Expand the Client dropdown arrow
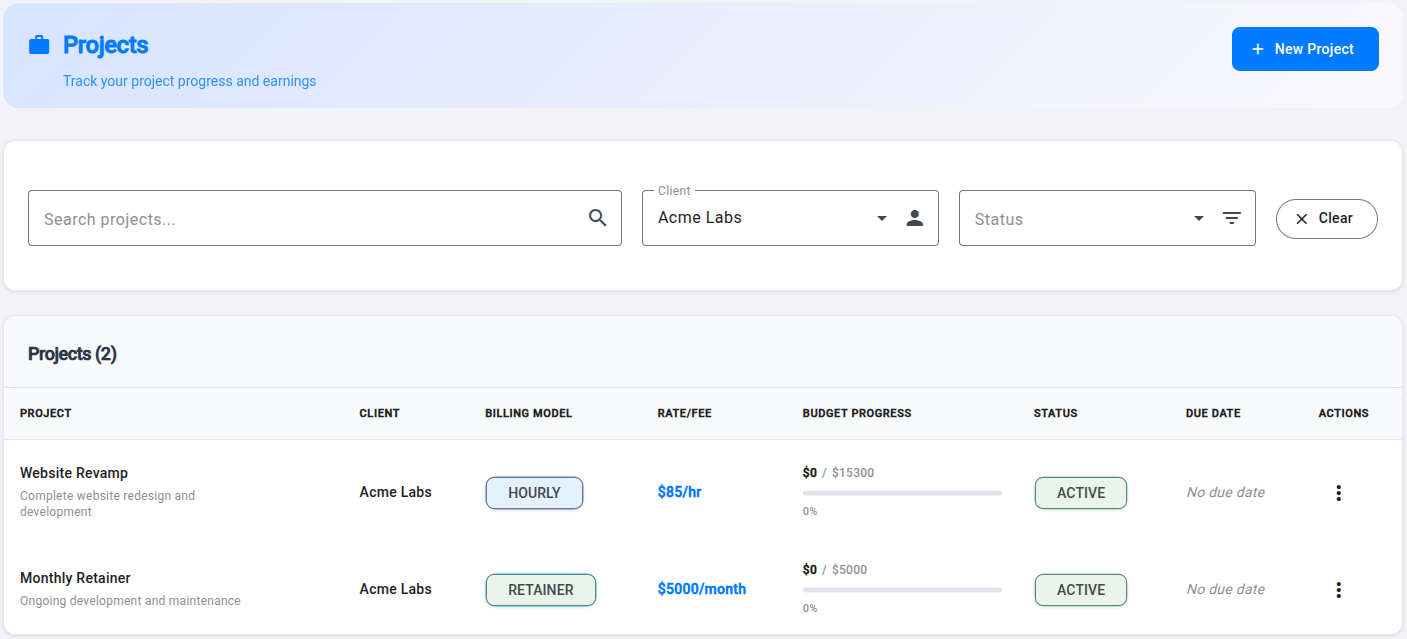The image size is (1407, 639). pos(881,218)
